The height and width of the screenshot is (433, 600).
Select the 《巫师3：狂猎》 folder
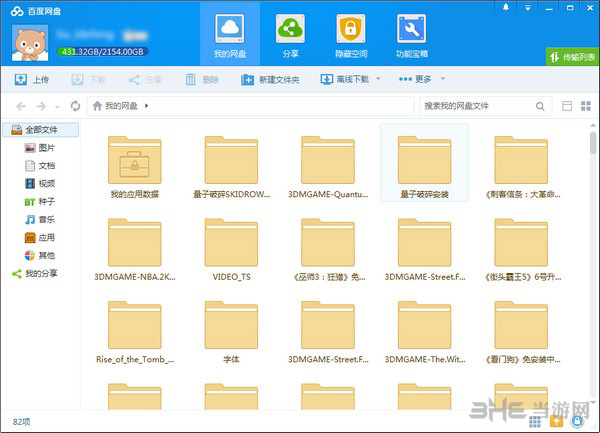point(328,250)
